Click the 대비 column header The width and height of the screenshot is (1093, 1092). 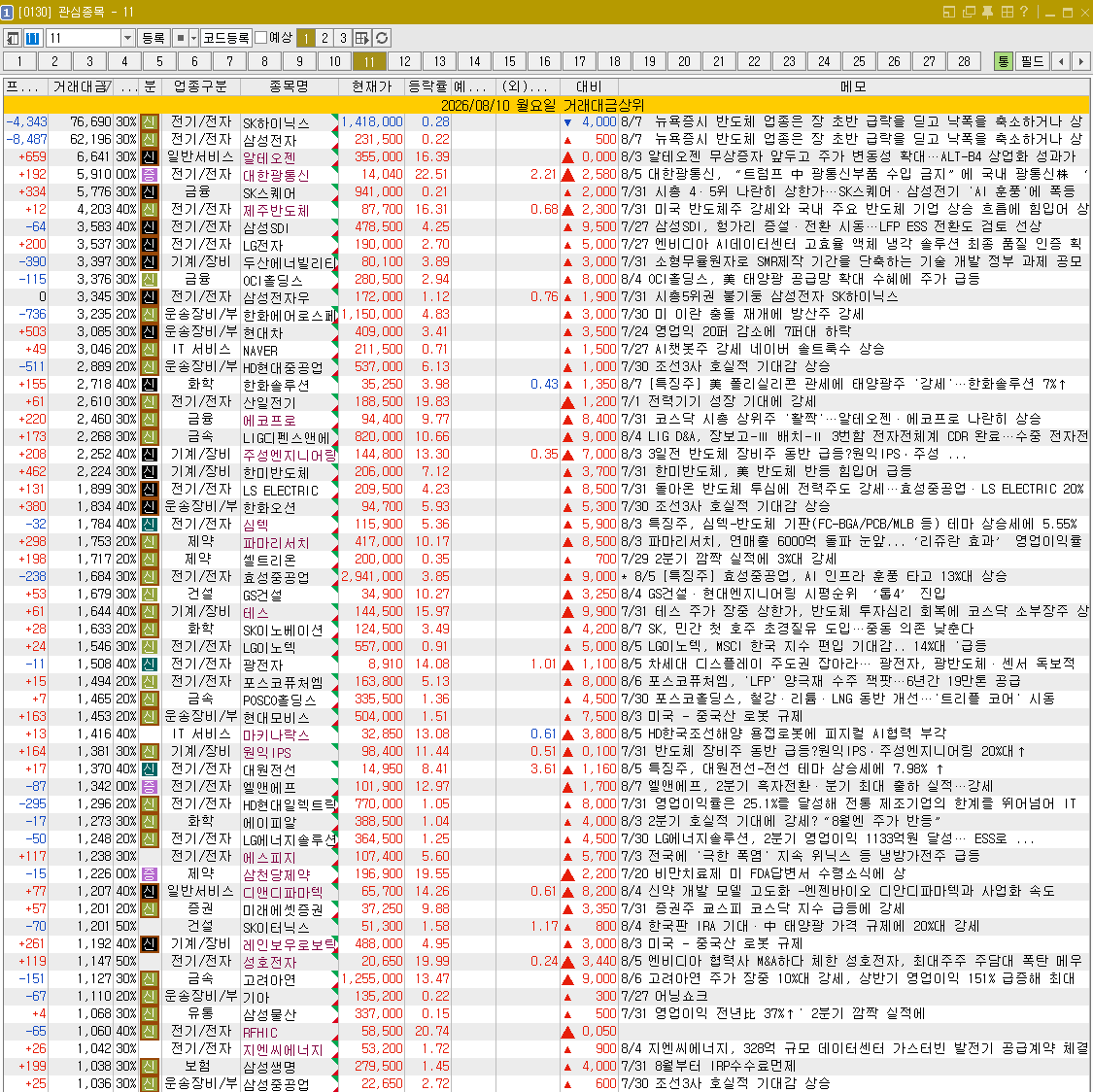(x=589, y=86)
